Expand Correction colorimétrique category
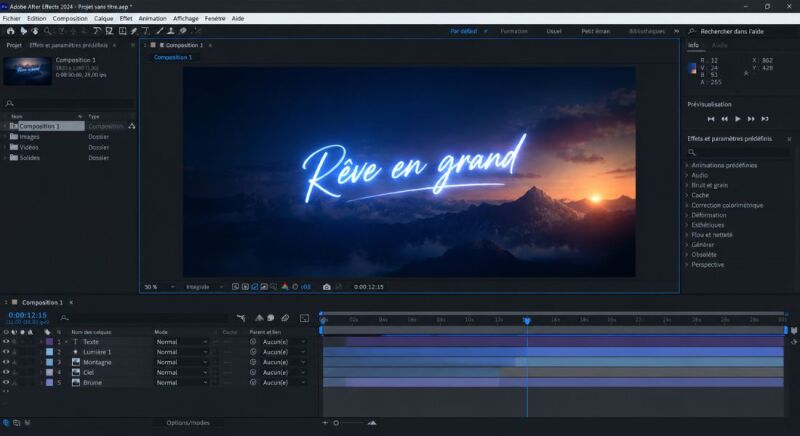Image resolution: width=800 pixels, height=436 pixels. click(687, 205)
